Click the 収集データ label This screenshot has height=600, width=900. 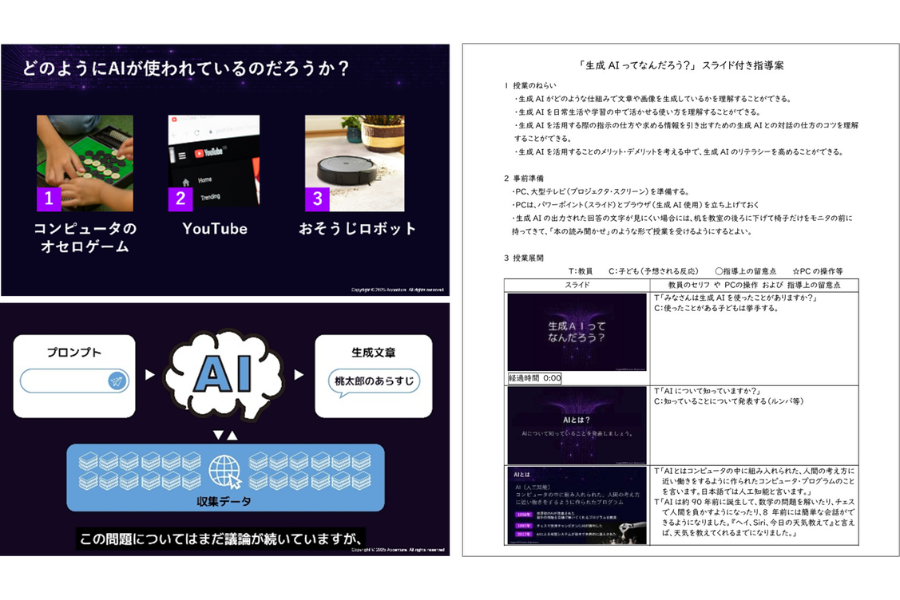coord(223,501)
